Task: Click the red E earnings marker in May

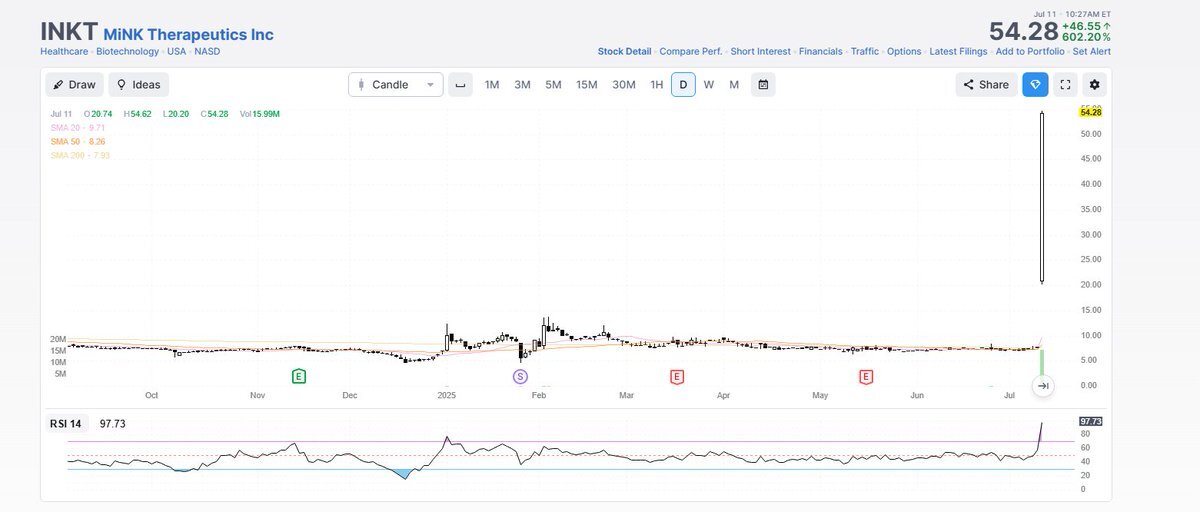Action: coord(866,376)
